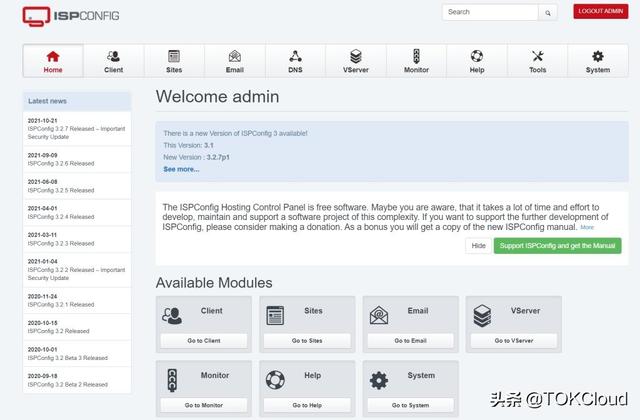Click the LOGOUT ADMIN button
Screen dimensions: 640x420
pos(600,12)
